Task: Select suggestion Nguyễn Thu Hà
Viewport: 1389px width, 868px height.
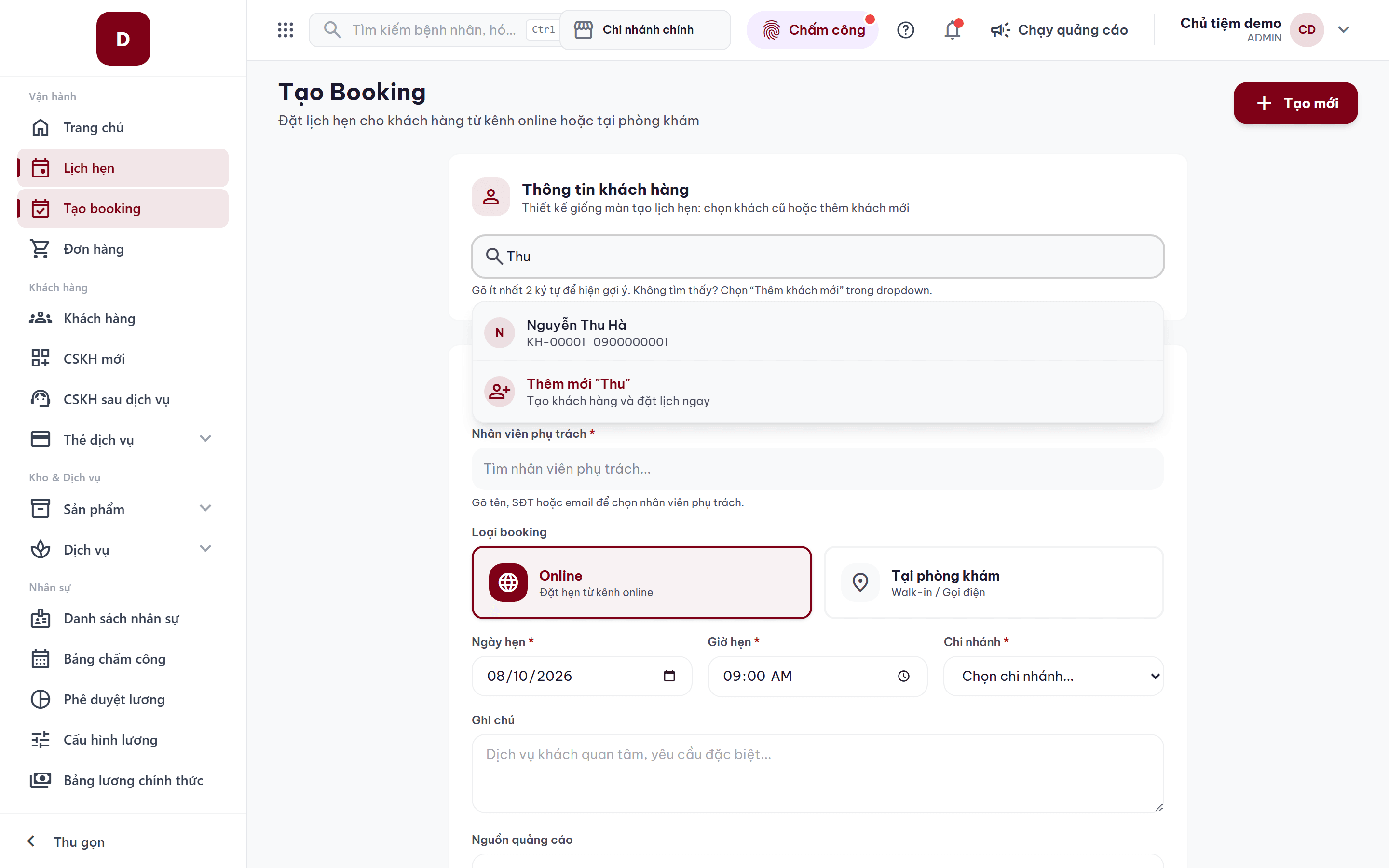Action: (817, 332)
